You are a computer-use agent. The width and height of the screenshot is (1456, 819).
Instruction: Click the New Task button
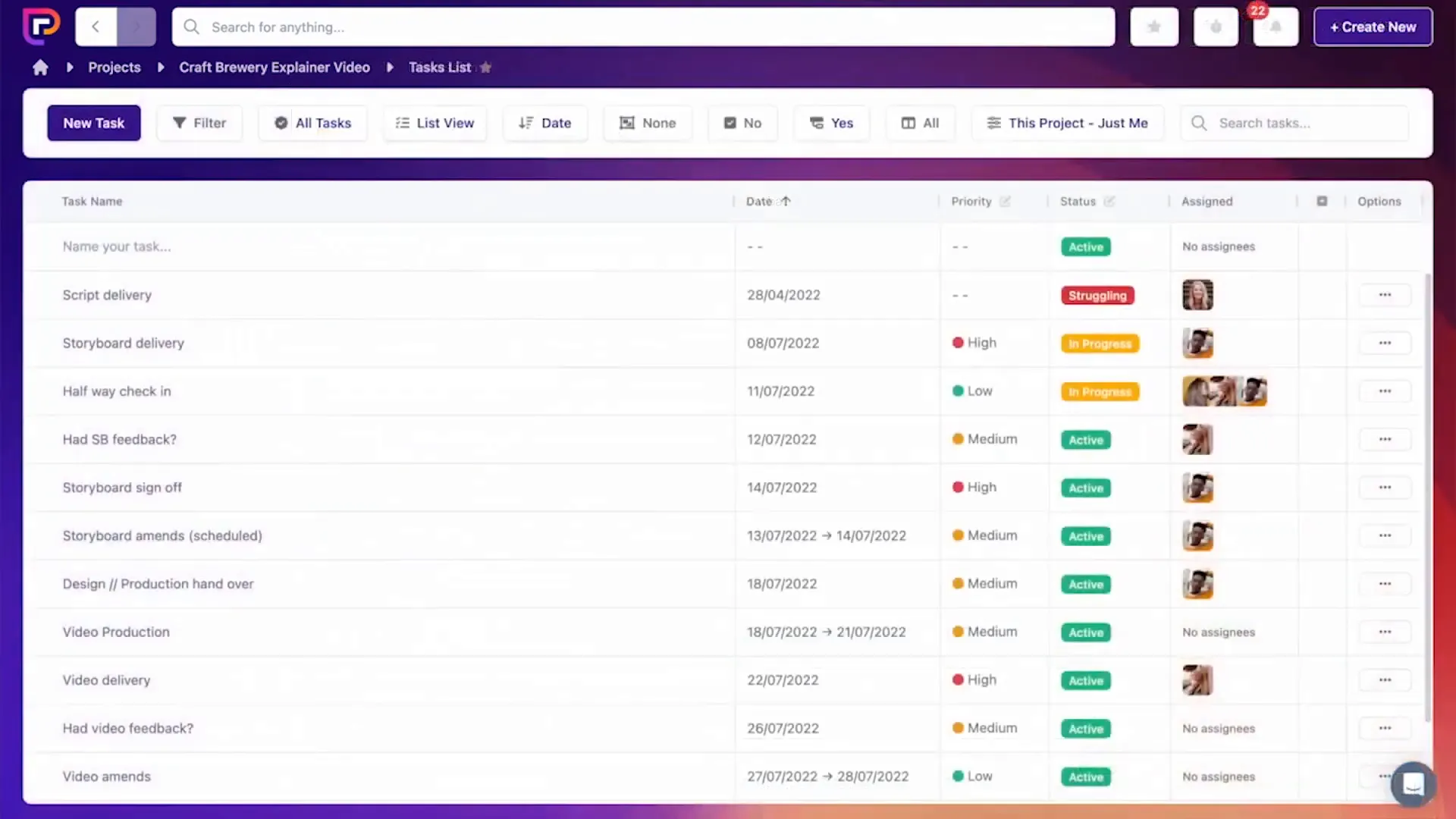click(x=93, y=123)
